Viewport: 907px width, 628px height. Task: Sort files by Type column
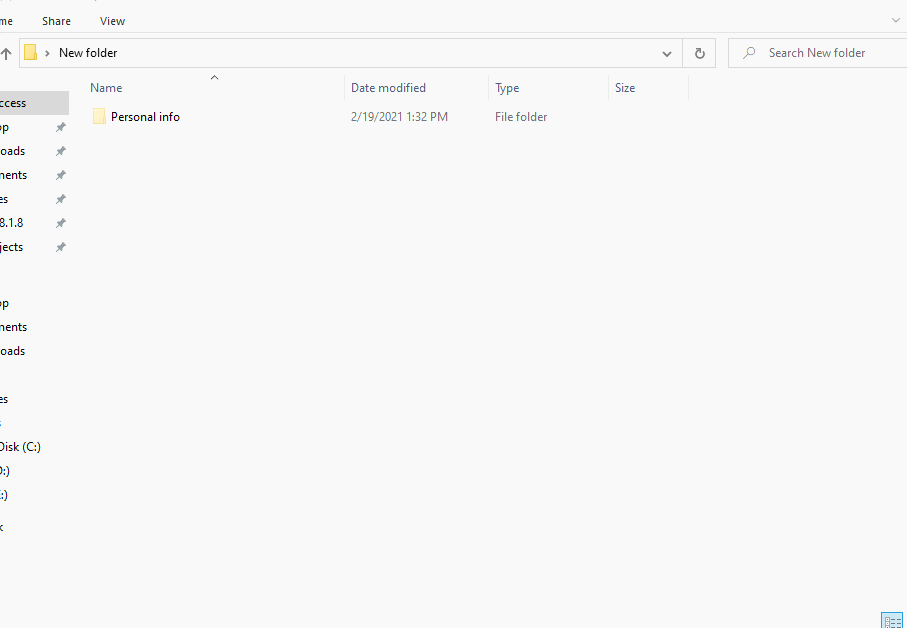[x=548, y=87]
